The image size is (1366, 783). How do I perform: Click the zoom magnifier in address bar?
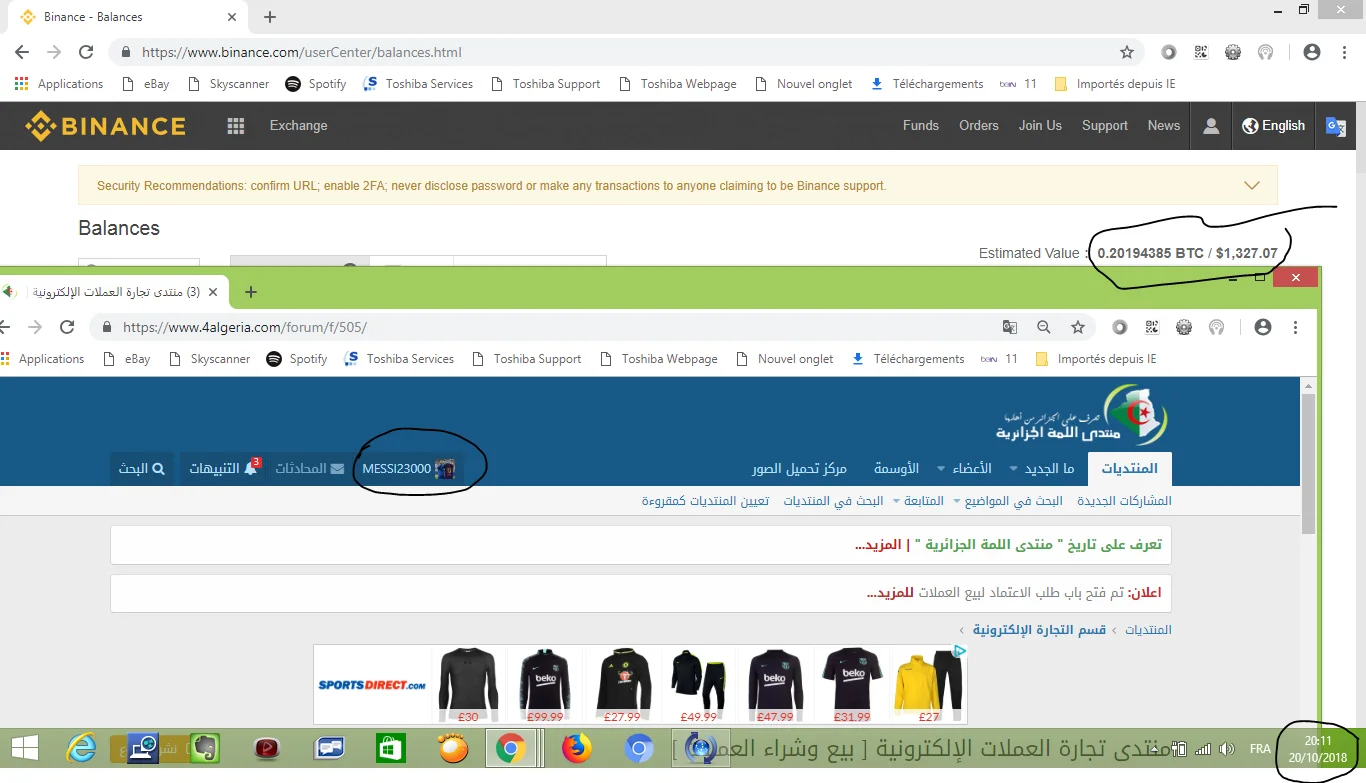pos(1044,327)
